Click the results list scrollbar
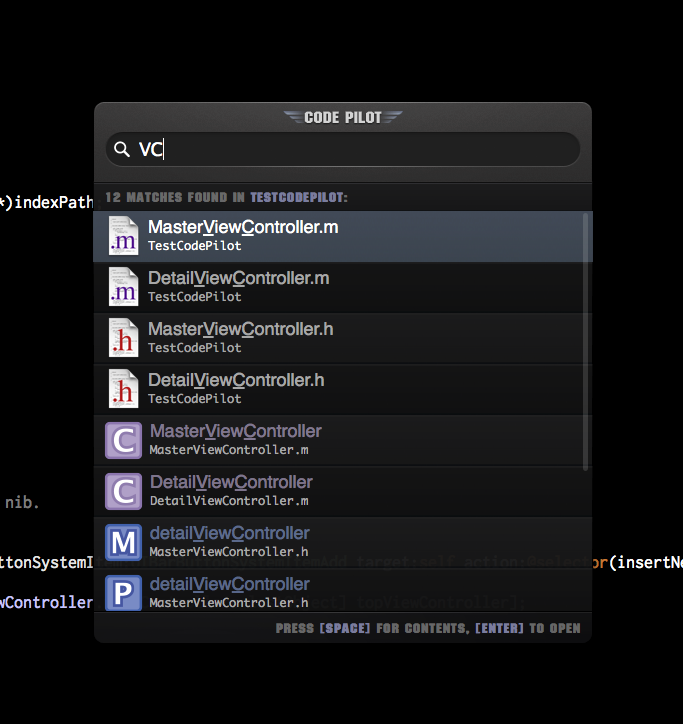Screen dimensions: 683x724 click(585, 342)
